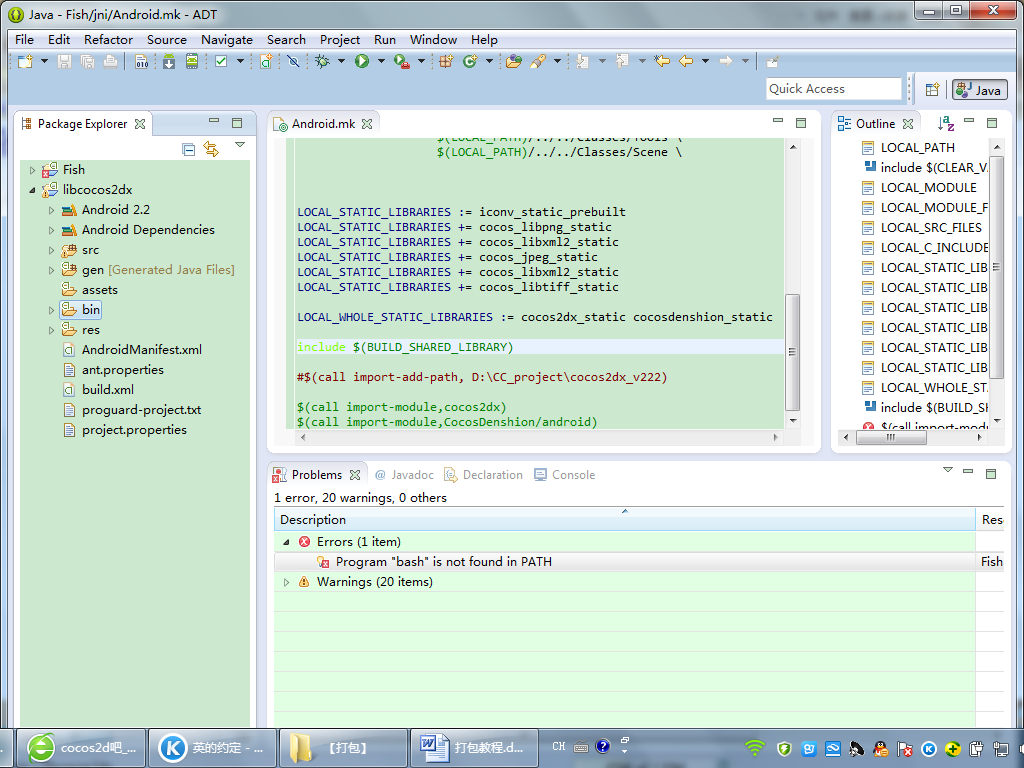
Task: Click the Save icon in toolbar
Action: [x=64, y=62]
